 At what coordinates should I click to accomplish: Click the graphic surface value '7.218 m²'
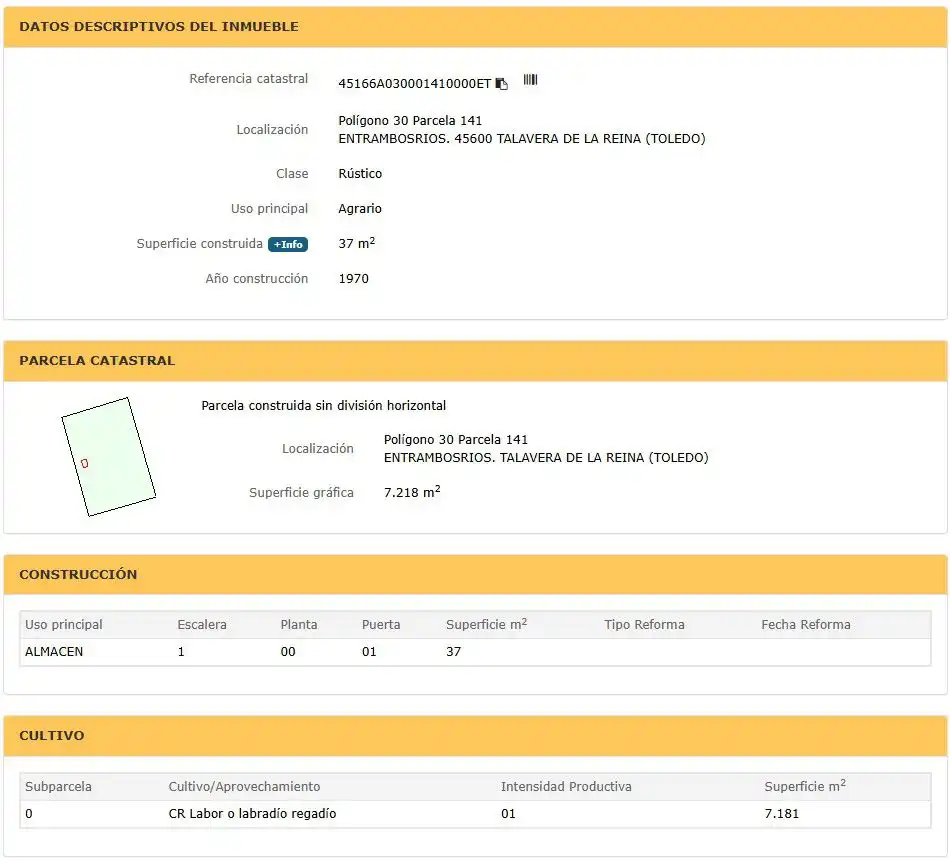point(412,492)
